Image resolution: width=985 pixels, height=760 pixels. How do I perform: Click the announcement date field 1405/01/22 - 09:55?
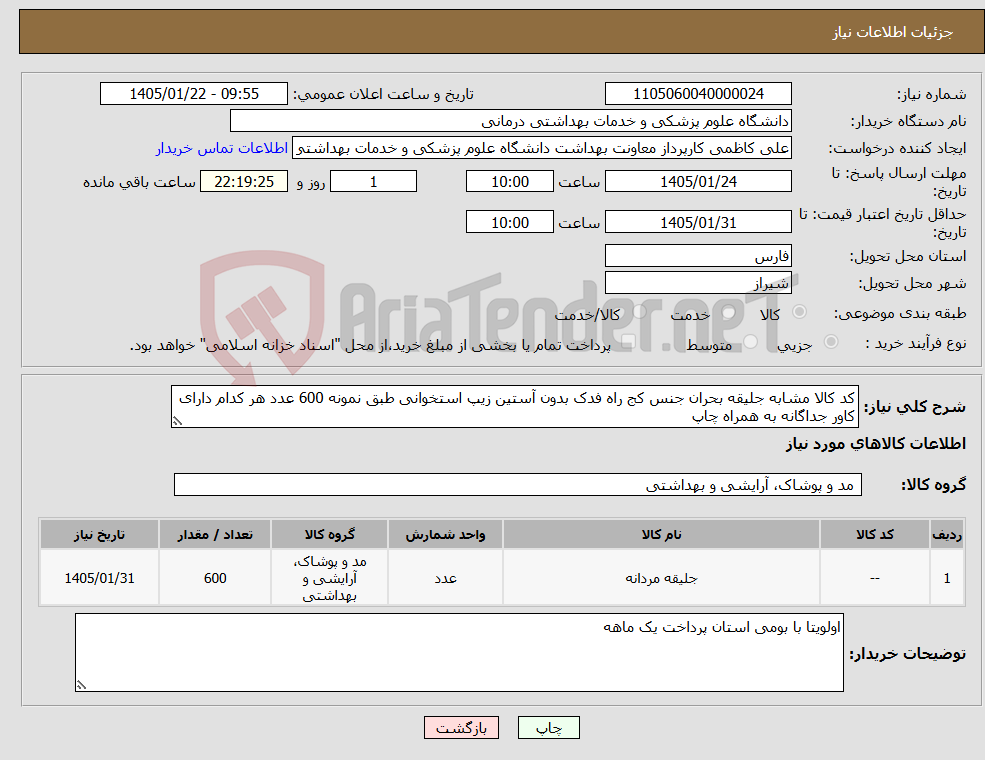click(193, 94)
